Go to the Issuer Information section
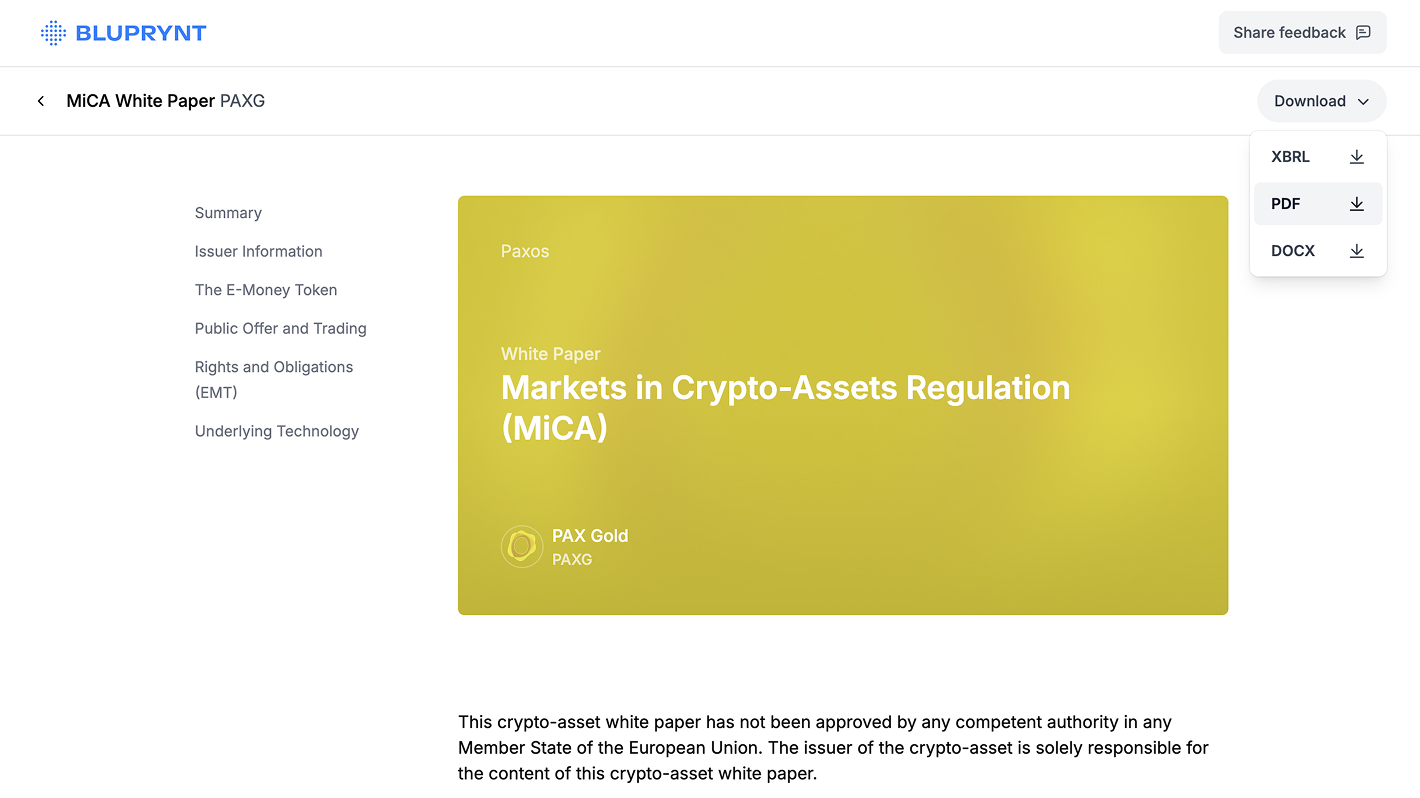The image size is (1420, 798). [259, 252]
